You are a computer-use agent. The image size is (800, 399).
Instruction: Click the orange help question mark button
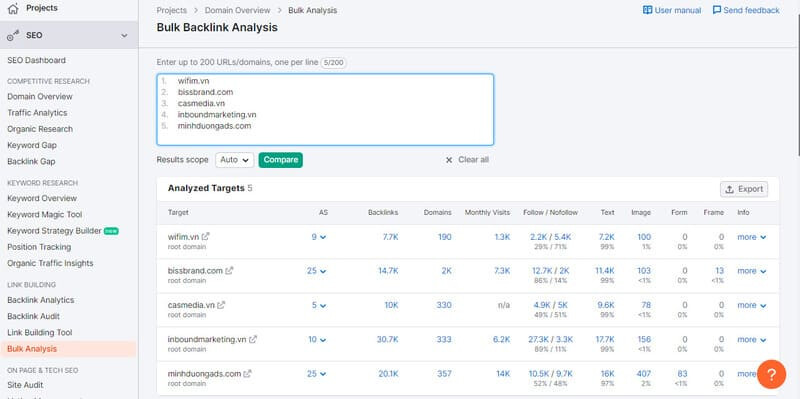point(771,375)
